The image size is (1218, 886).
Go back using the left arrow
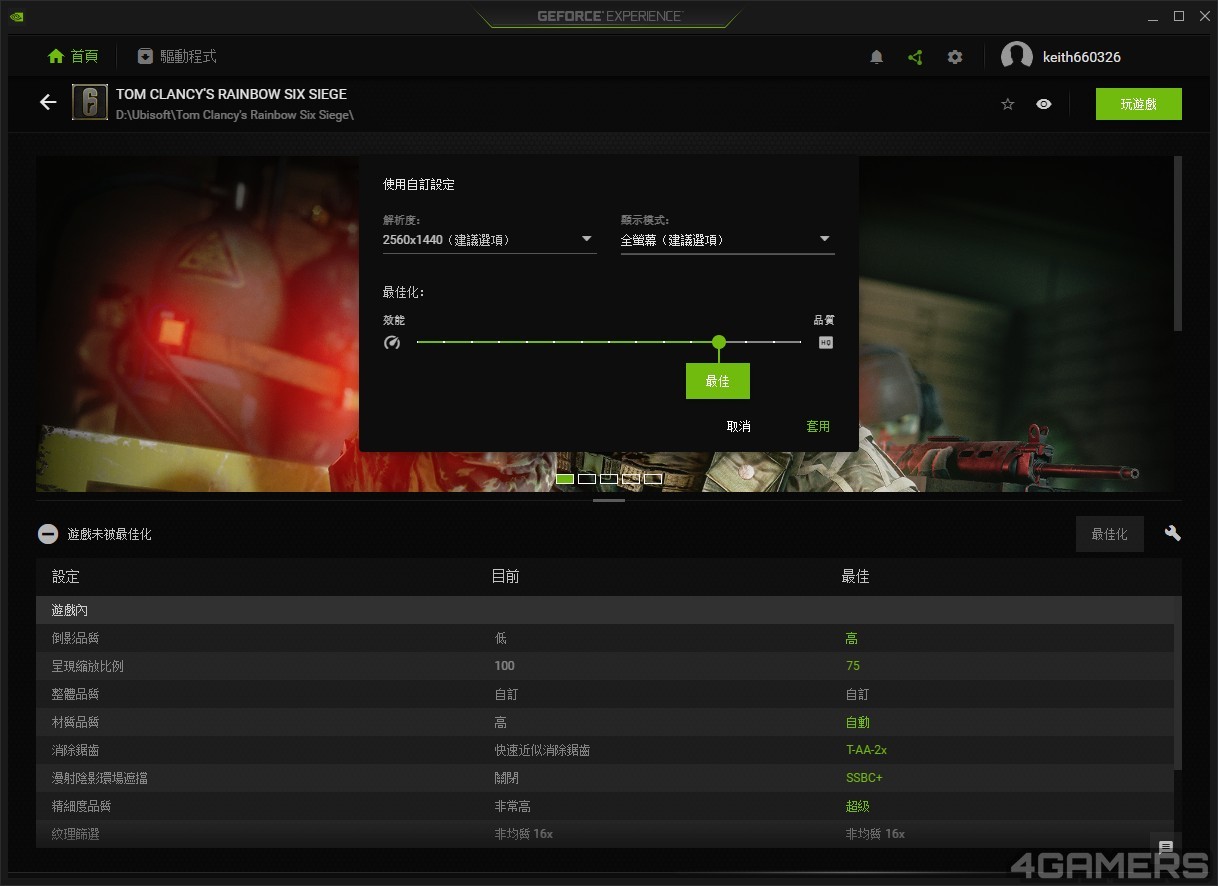[x=48, y=102]
